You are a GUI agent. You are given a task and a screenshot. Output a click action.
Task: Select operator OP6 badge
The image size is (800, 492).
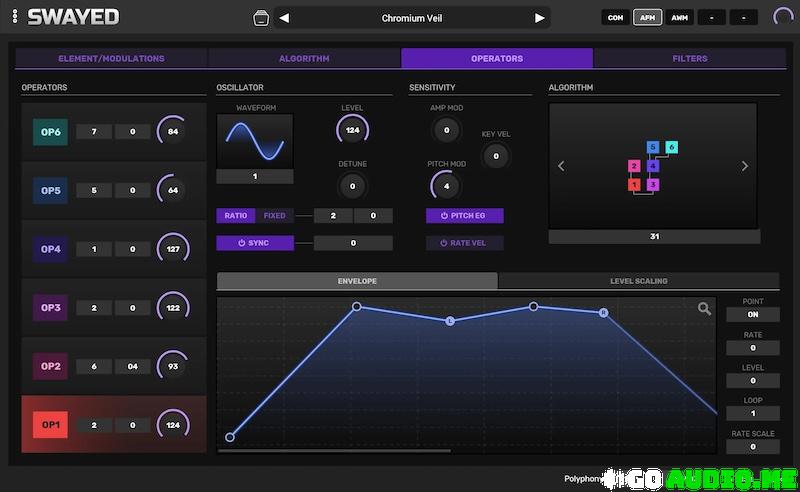click(x=50, y=132)
